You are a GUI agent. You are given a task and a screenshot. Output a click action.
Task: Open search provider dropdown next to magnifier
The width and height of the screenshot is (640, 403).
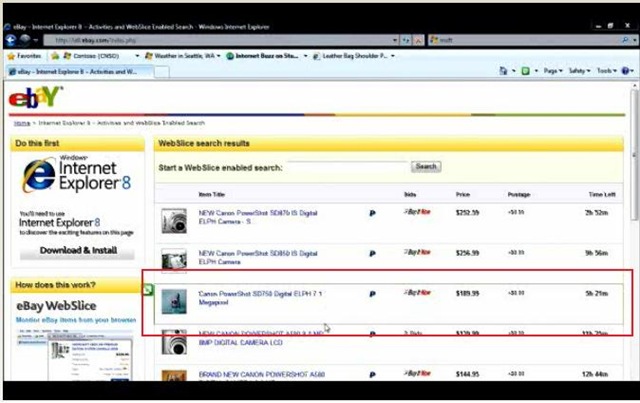[x=634, y=40]
